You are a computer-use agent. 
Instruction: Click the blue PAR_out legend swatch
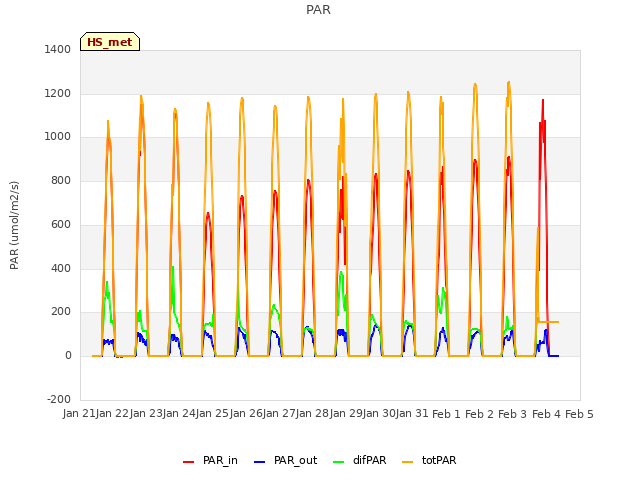(260, 462)
